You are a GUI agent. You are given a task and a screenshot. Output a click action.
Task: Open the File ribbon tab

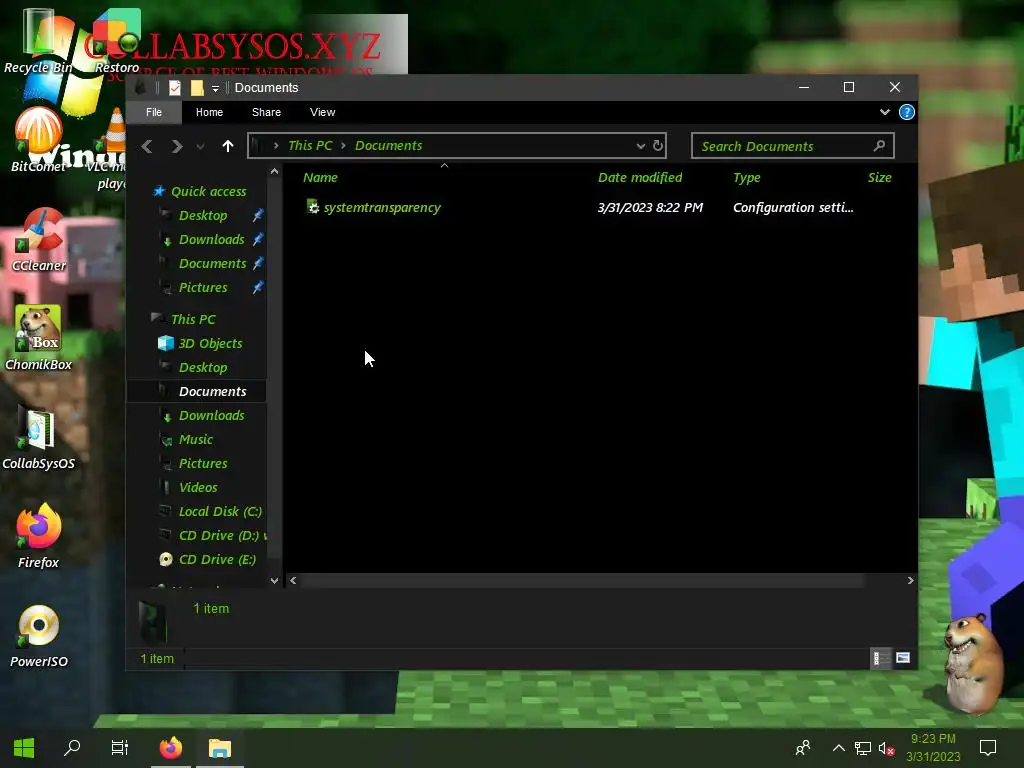click(x=154, y=112)
